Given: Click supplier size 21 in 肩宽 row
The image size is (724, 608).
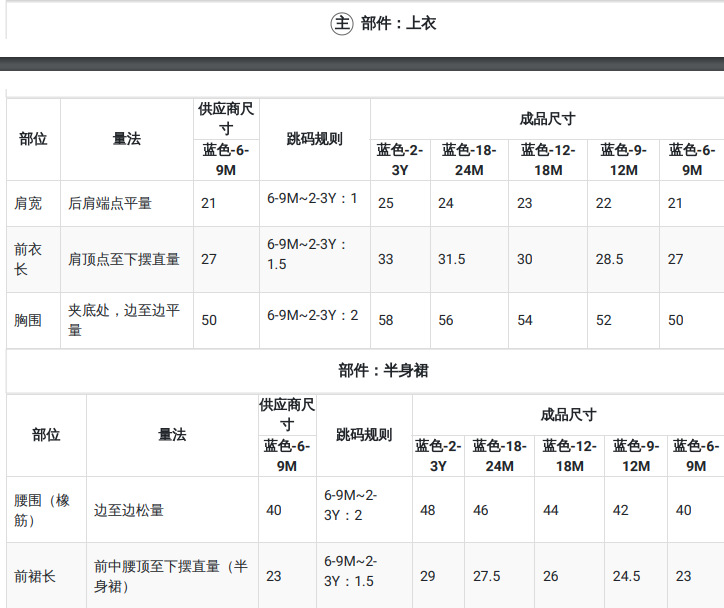Looking at the screenshot, I should (208, 203).
